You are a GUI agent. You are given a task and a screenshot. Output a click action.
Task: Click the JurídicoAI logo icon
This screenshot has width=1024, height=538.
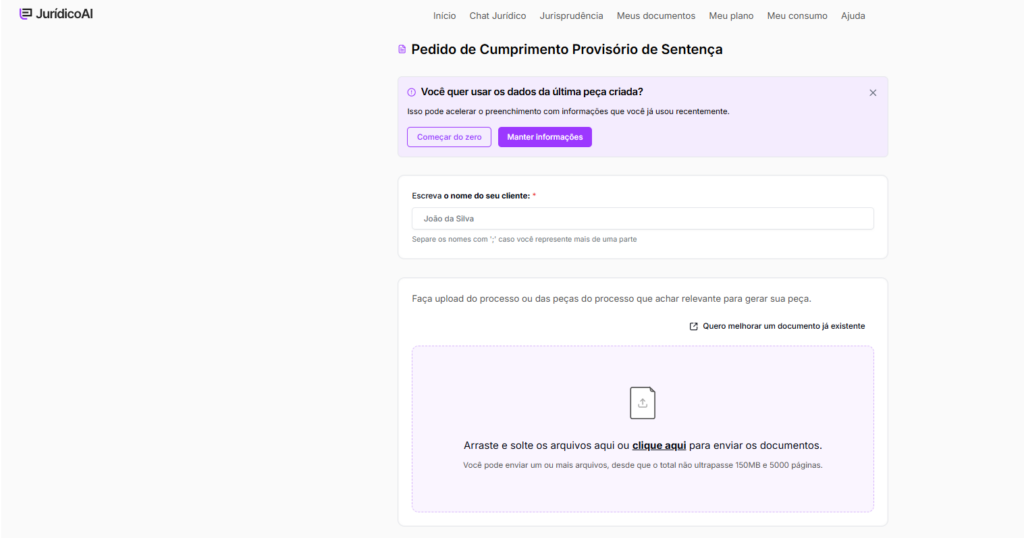click(25, 14)
